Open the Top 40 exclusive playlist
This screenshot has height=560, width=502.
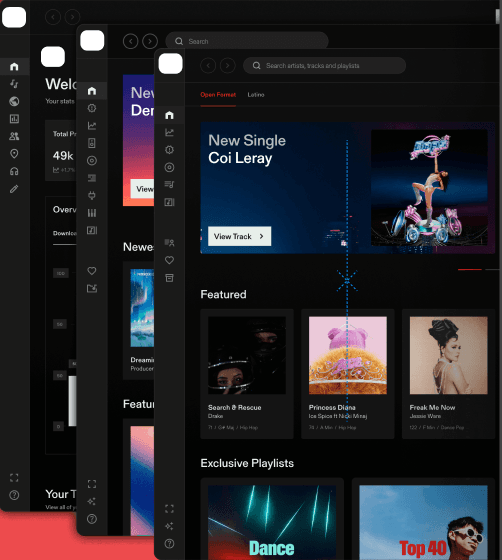point(423,519)
